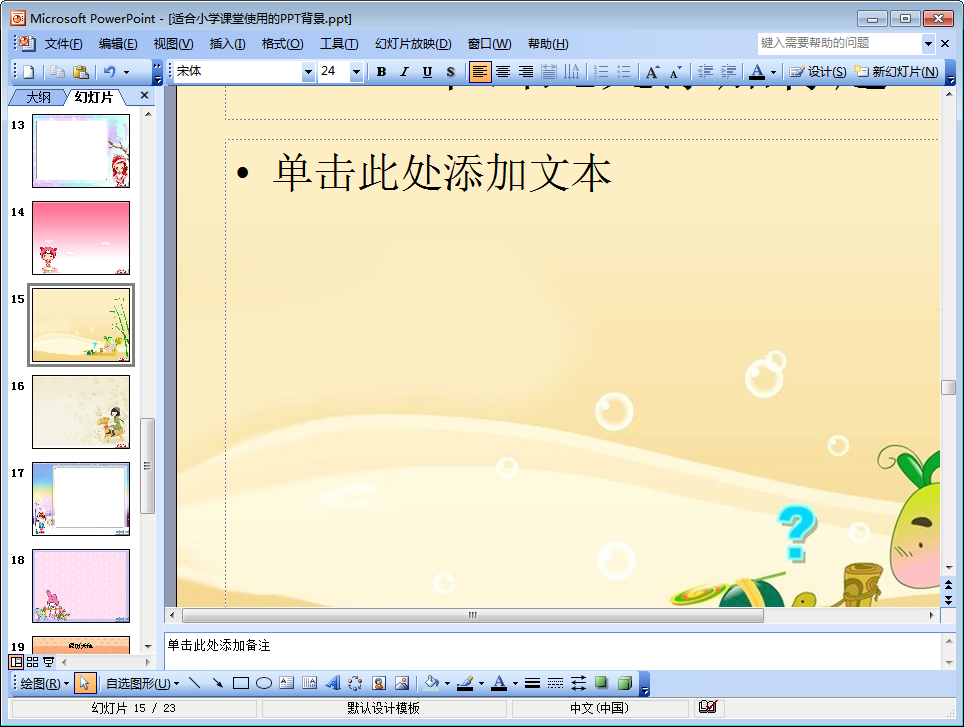Open the 自选图形(U) autoshapes menu
The image size is (964, 727).
(x=142, y=683)
